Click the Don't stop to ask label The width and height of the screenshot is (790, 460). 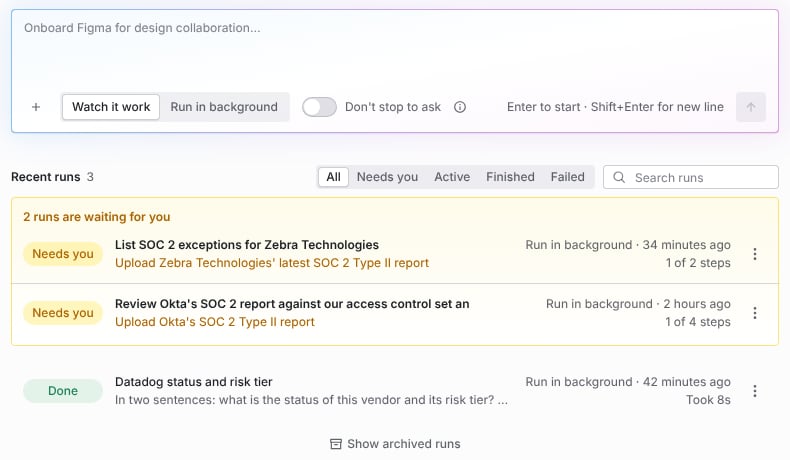tap(392, 107)
